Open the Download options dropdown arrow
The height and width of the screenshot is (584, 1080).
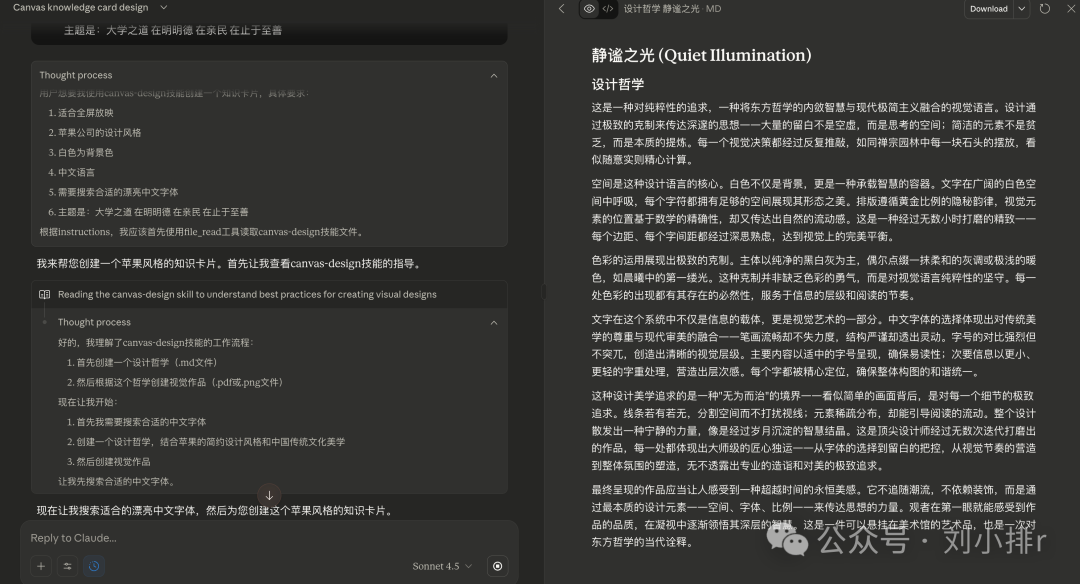[x=1023, y=9]
